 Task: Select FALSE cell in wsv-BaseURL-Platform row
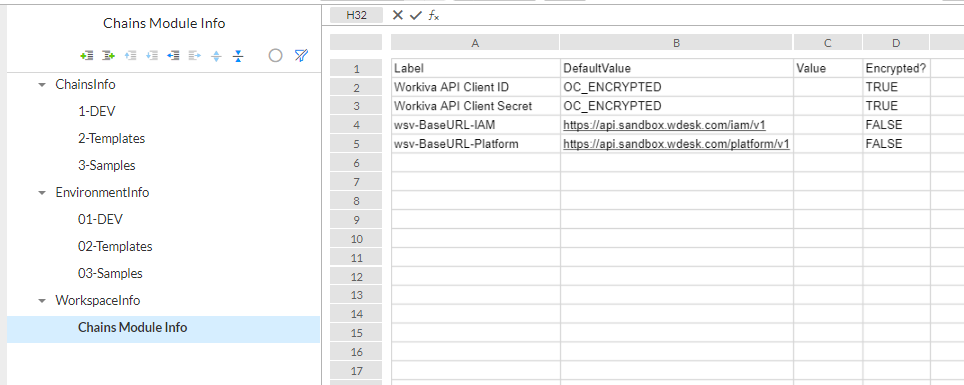[896, 144]
